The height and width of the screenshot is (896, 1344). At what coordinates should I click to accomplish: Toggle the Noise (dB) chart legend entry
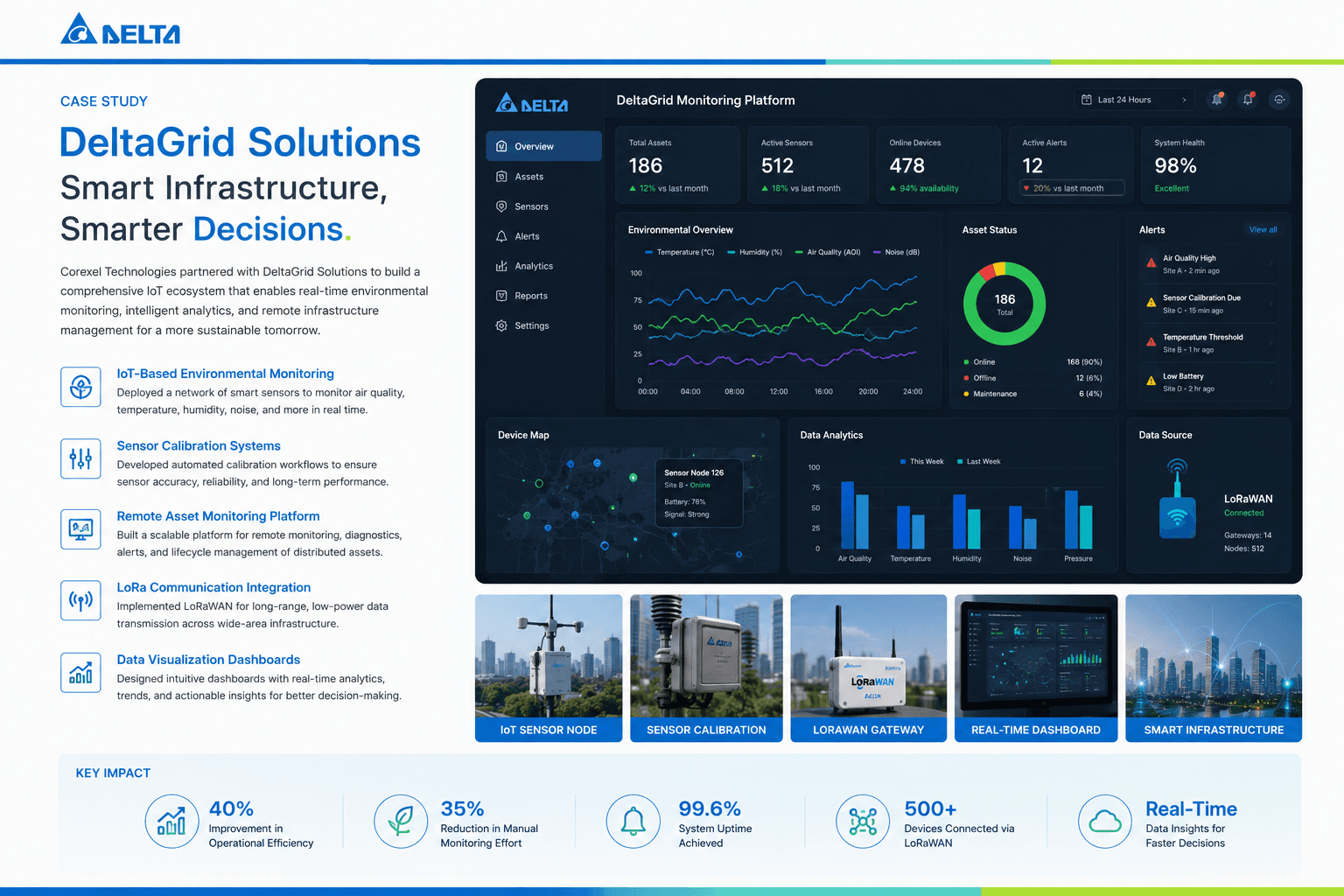[x=897, y=252]
